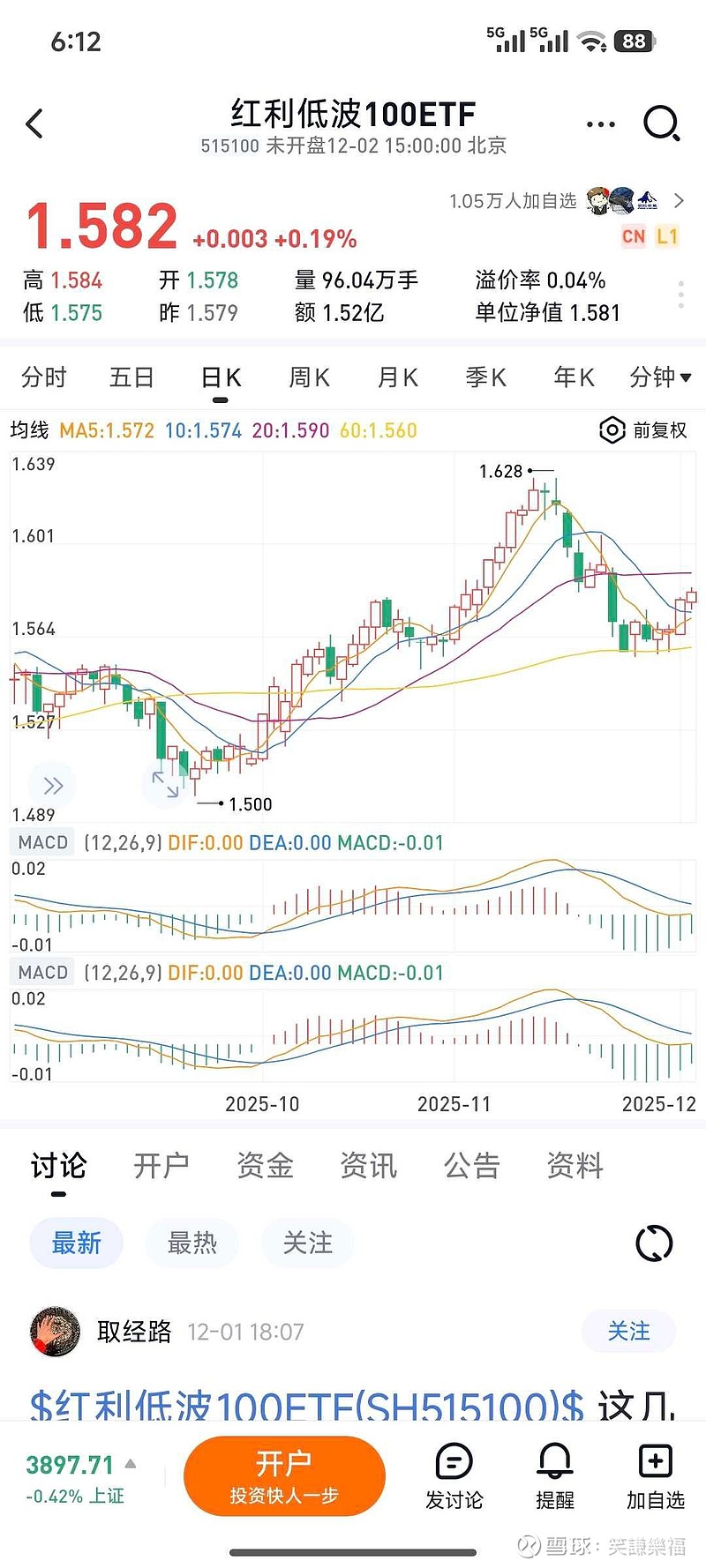Filter discussions by 关注

click(x=308, y=1243)
